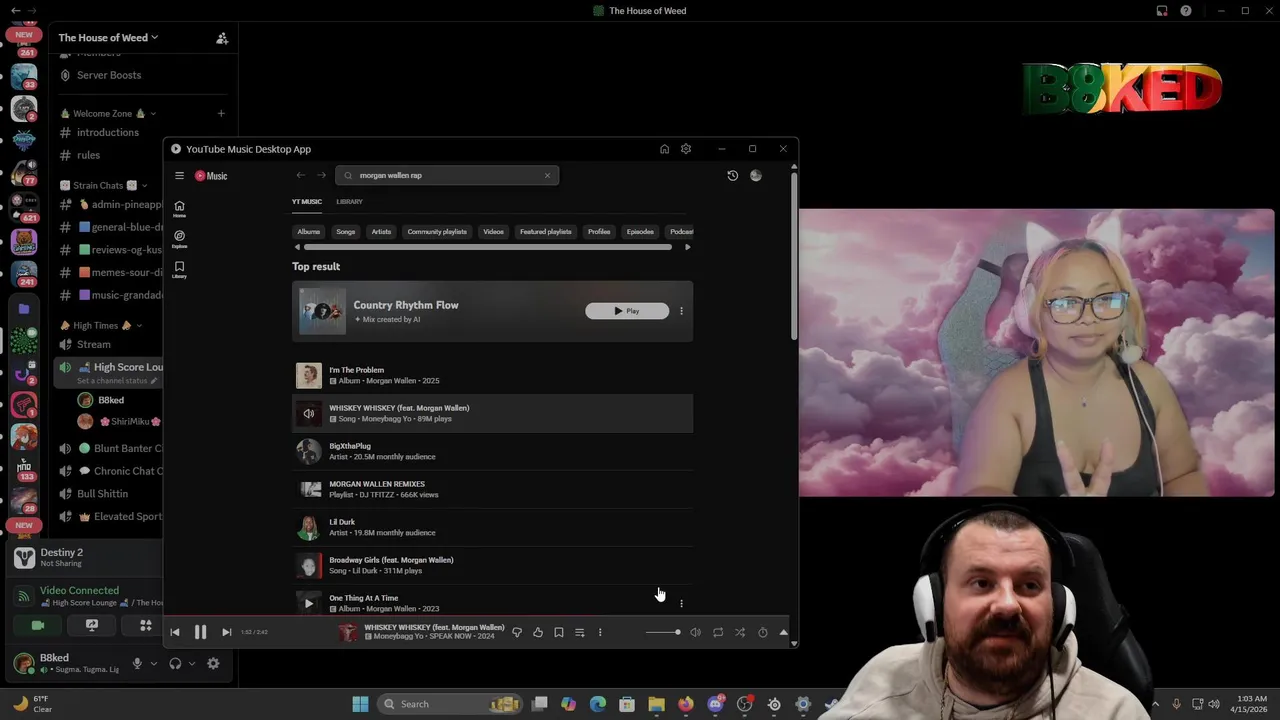Click the YouTube Music logo
Viewport: 1280px width, 720px height.
tap(211, 175)
